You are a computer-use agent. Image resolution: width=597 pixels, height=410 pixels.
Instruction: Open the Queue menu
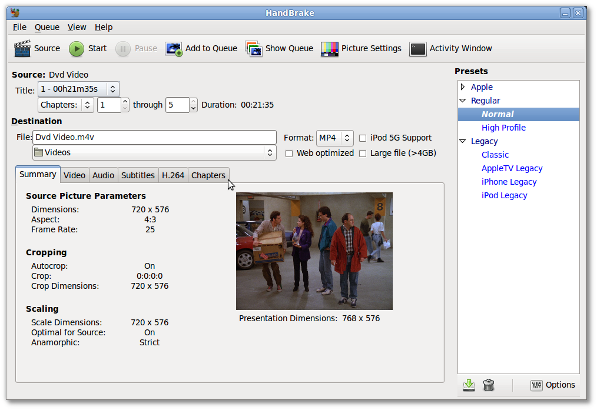(47, 27)
